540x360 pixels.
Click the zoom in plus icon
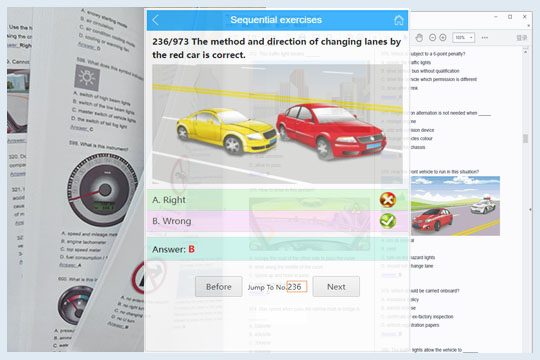(x=443, y=38)
